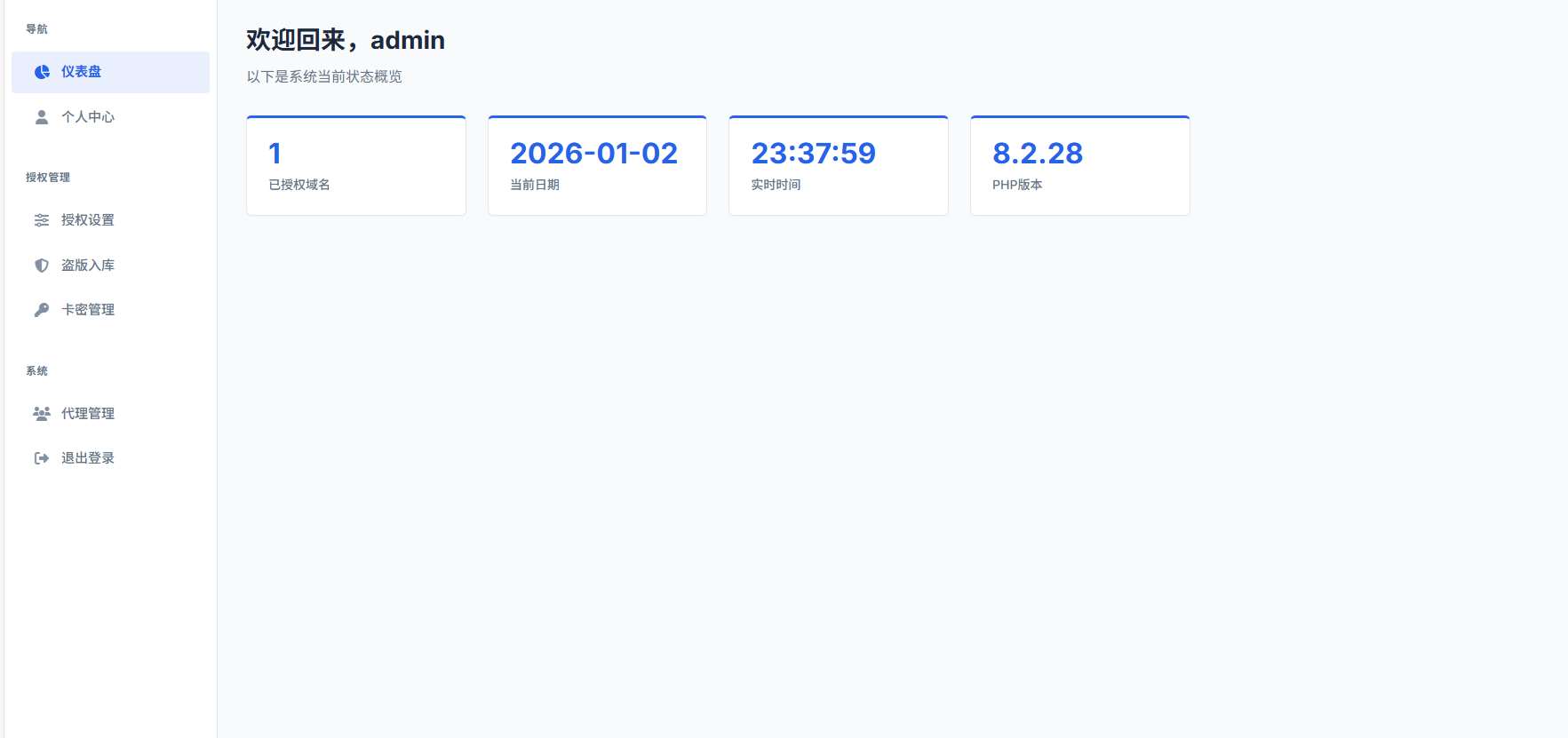Navigate to 卡密管理
Screen dimensions: 1568x738
point(88,310)
